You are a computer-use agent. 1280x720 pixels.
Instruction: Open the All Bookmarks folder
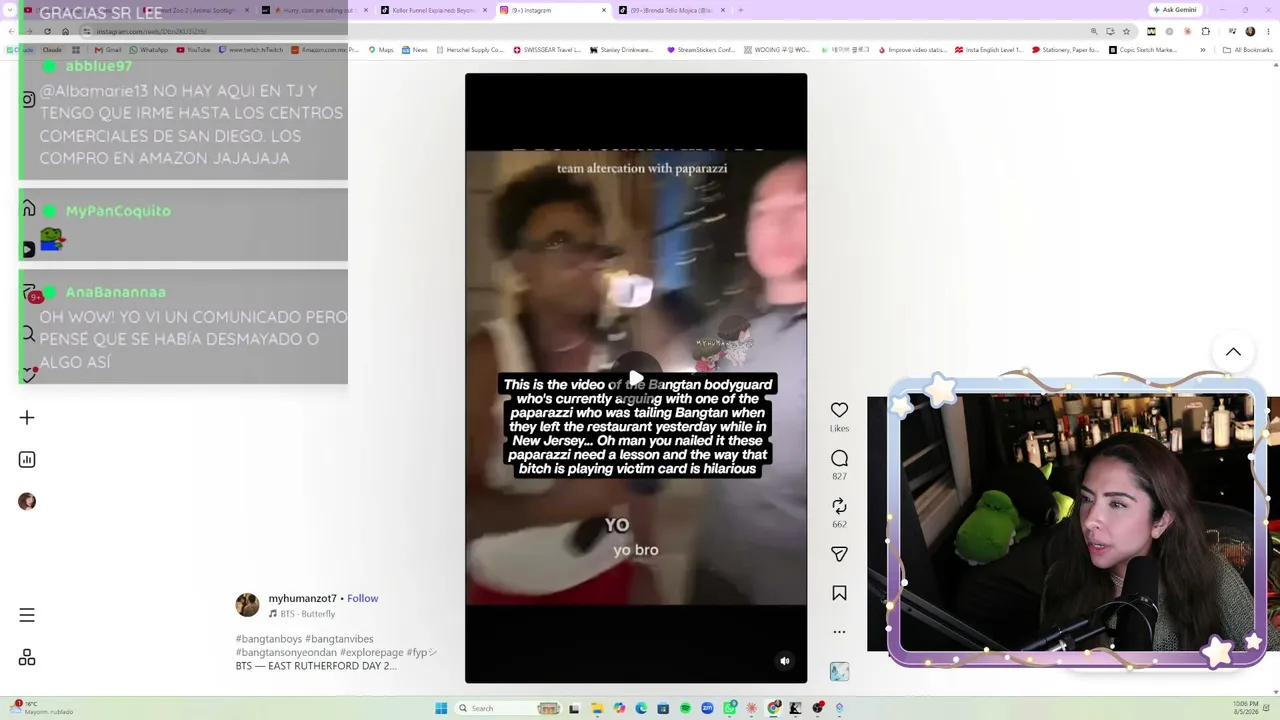coord(1247,50)
